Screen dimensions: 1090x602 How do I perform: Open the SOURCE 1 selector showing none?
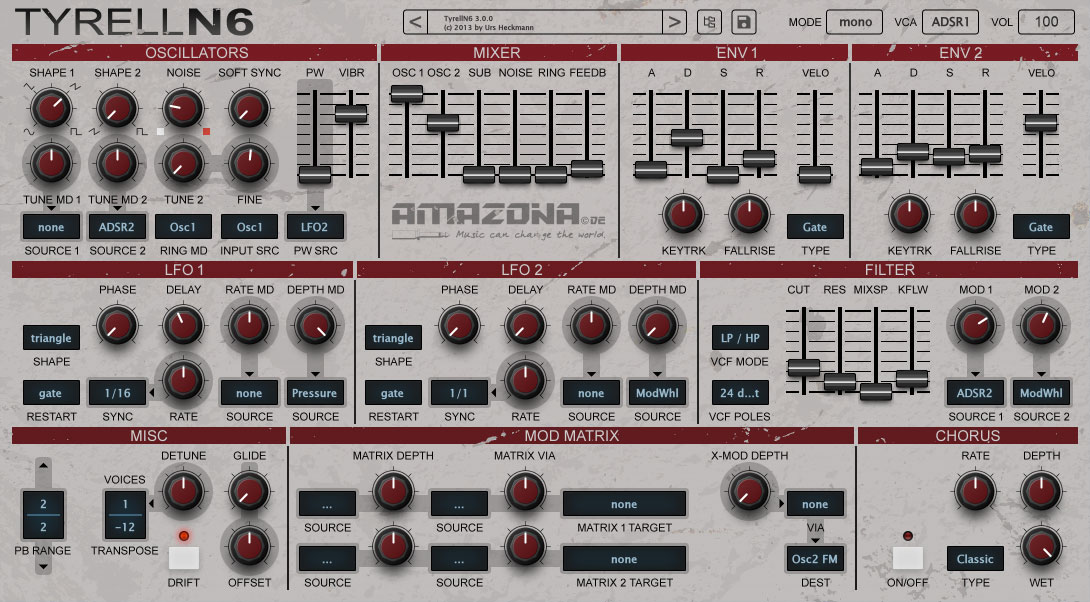pyautogui.click(x=51, y=227)
